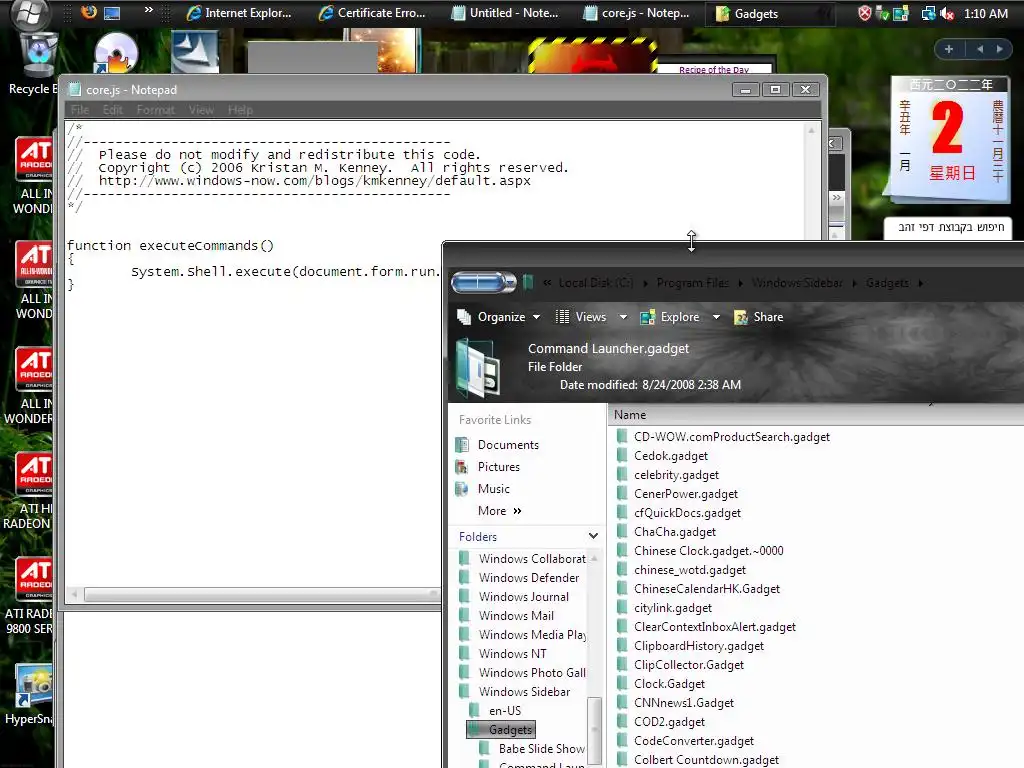Click the Show Desktop quick launch icon
This screenshot has height=768, width=1024.
[x=112, y=13]
